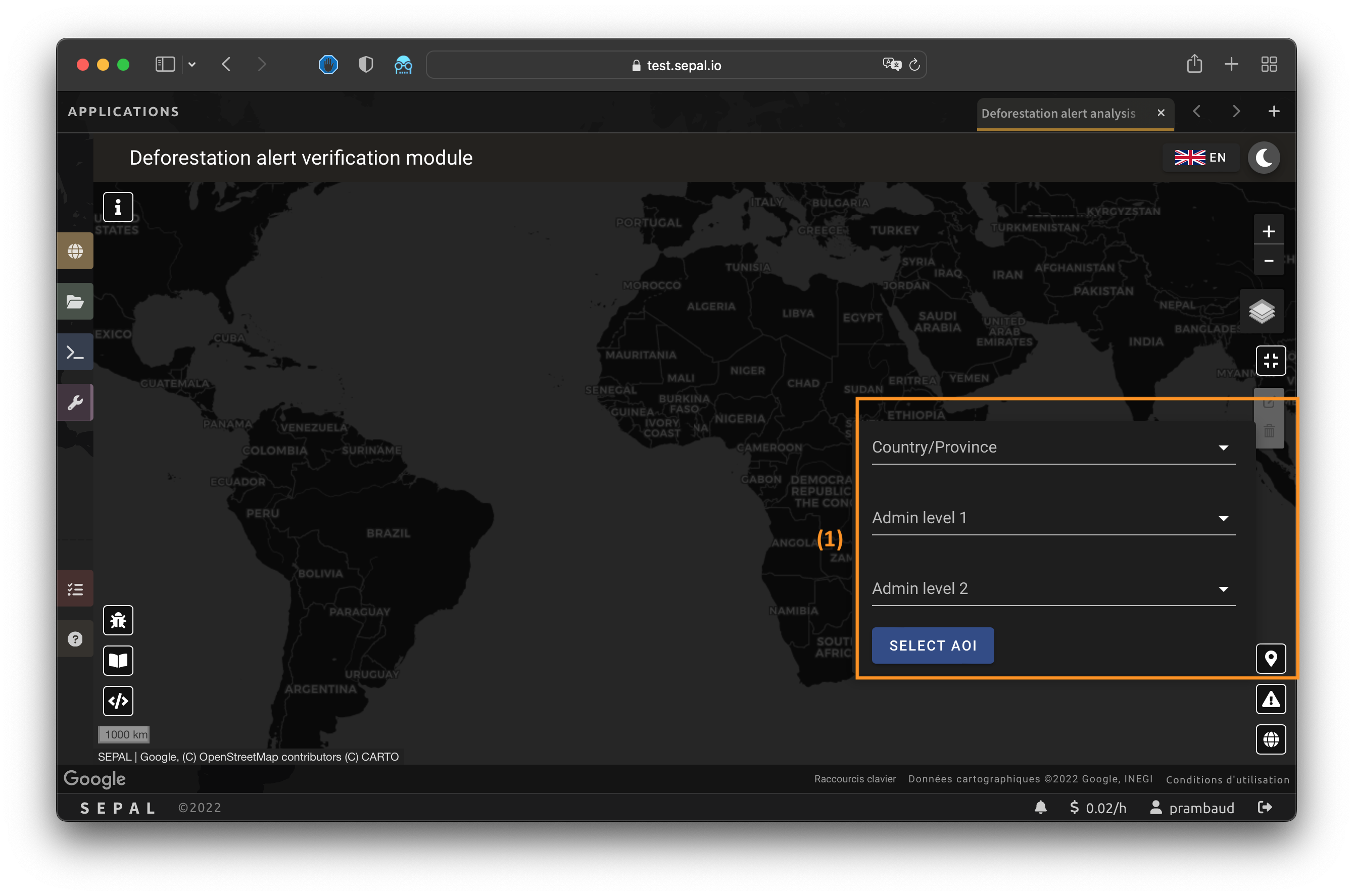Zoom in on the map
The image size is (1353, 896).
point(1269,231)
